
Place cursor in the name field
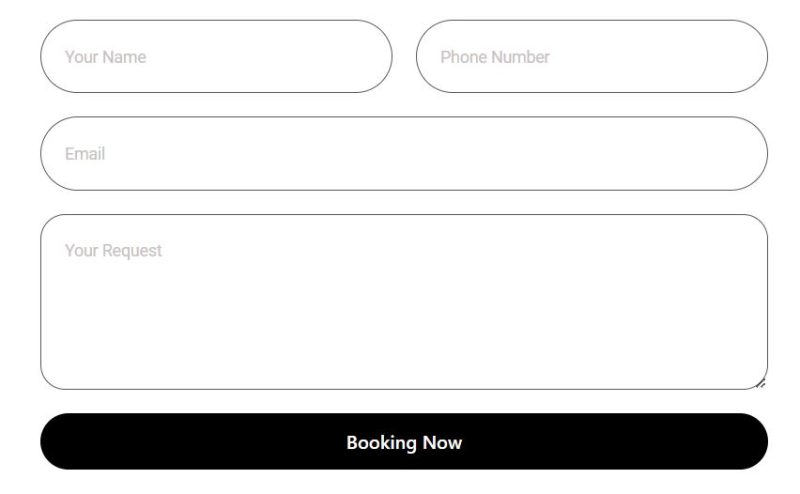pos(250,57)
